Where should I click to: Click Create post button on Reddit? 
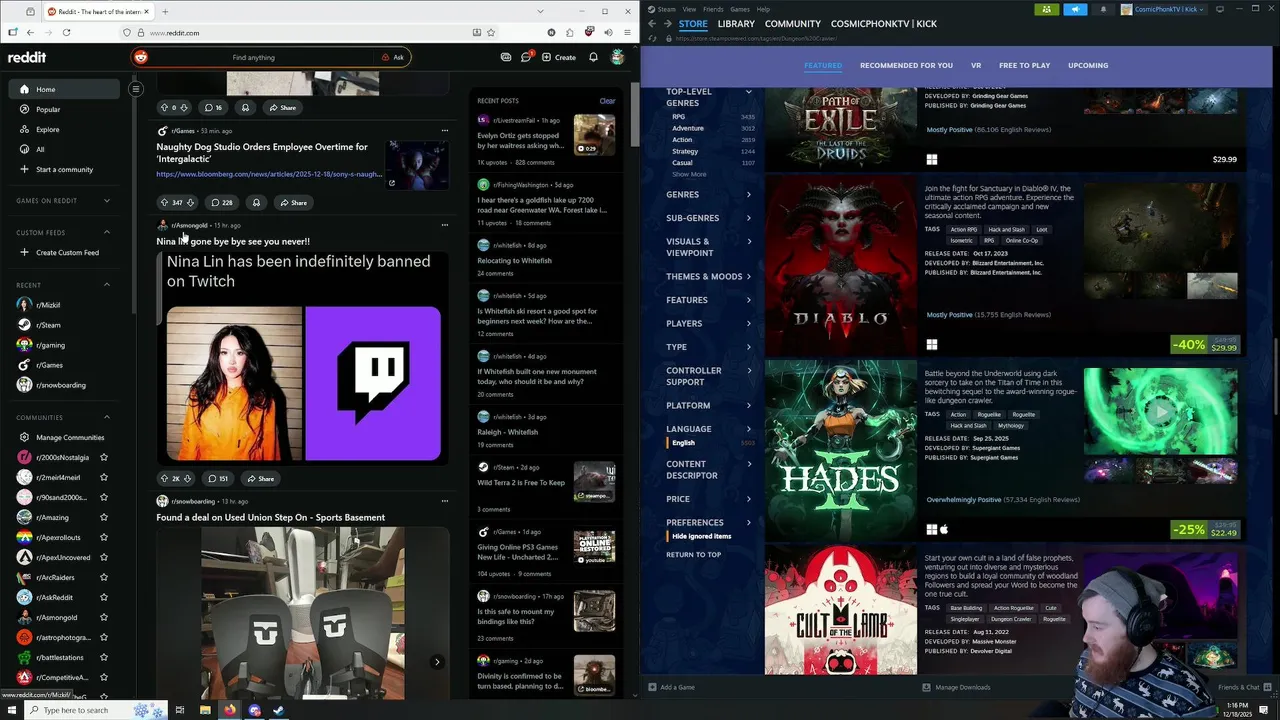click(559, 57)
